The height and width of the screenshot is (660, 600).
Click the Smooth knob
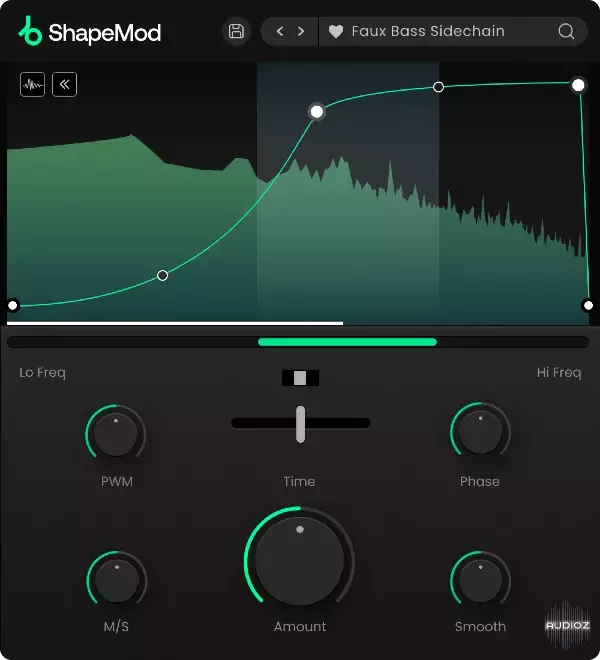click(x=480, y=580)
